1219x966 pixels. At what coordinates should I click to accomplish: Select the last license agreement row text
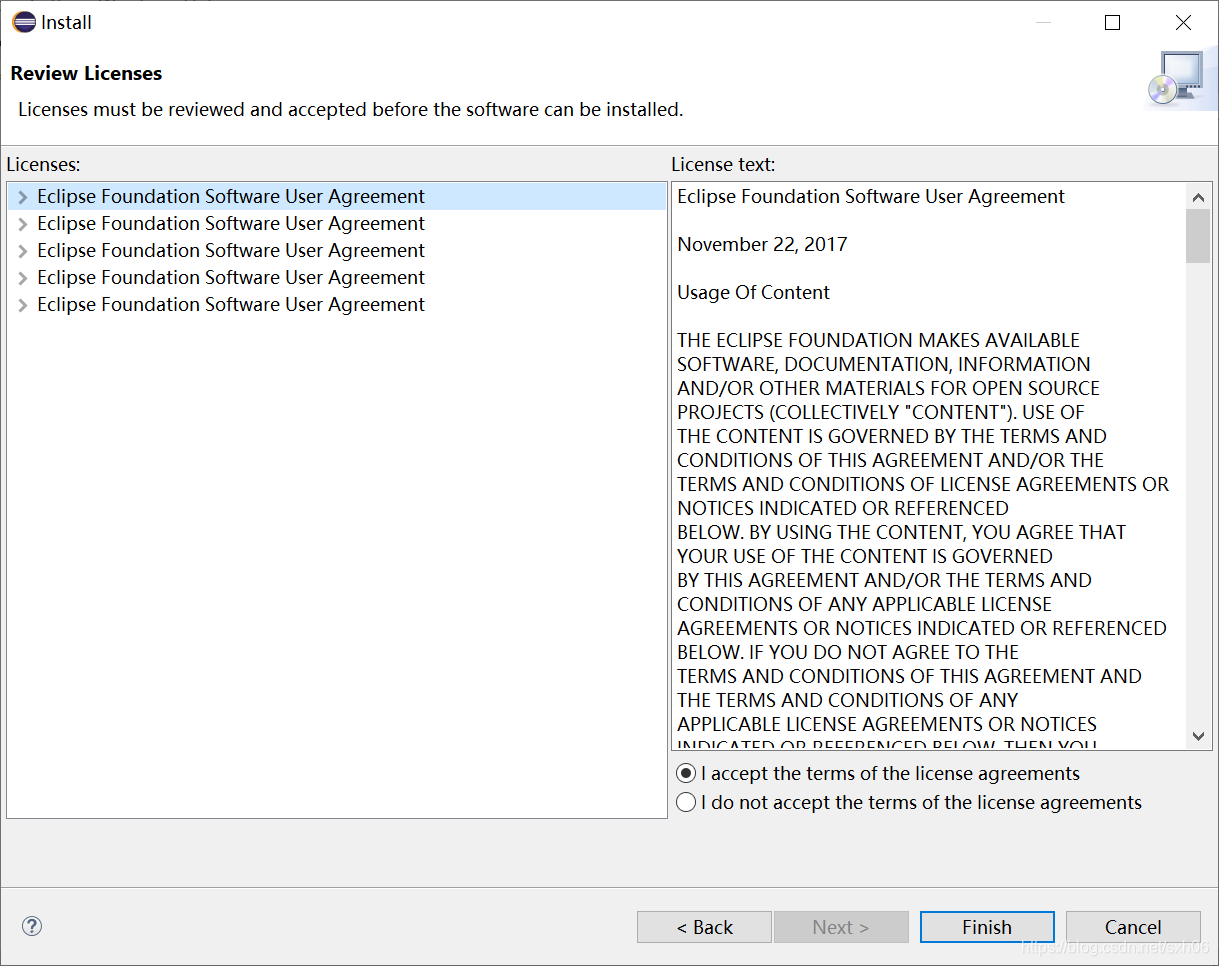[x=231, y=305]
